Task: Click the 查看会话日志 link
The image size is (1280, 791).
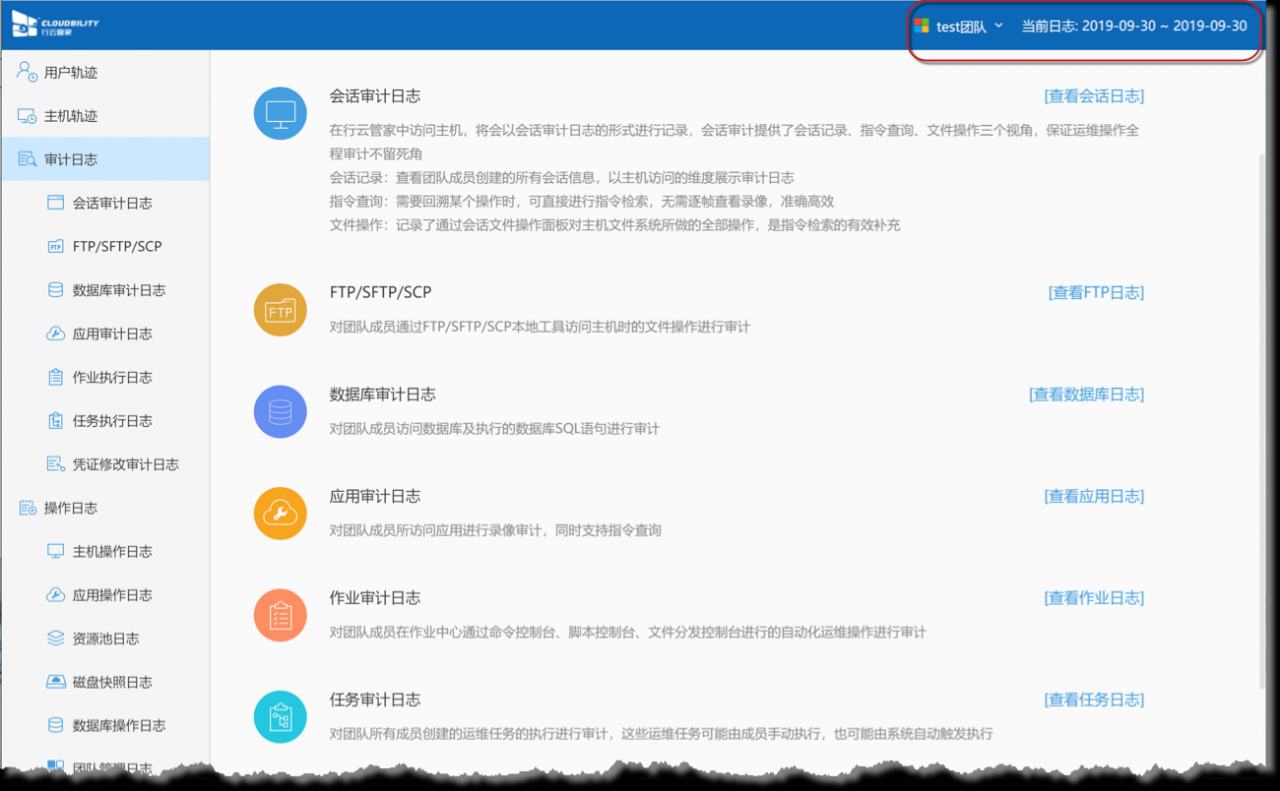Action: click(1094, 96)
